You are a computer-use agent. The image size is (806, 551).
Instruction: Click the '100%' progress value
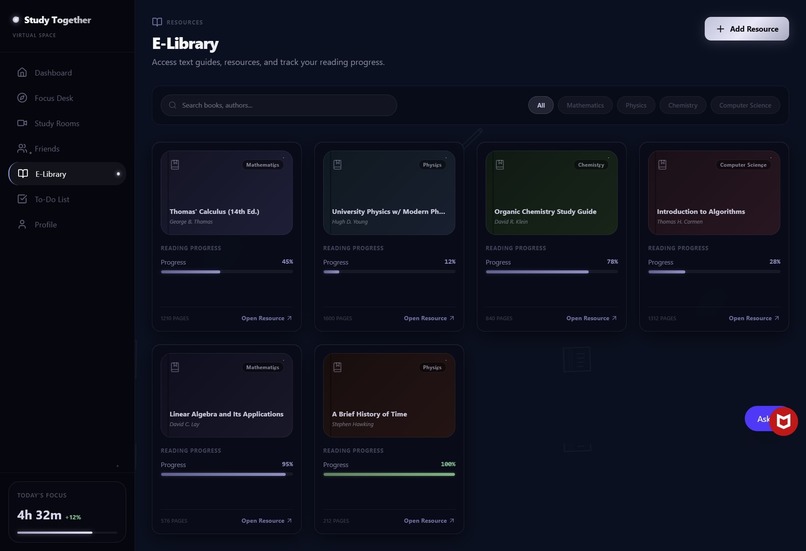coord(448,464)
